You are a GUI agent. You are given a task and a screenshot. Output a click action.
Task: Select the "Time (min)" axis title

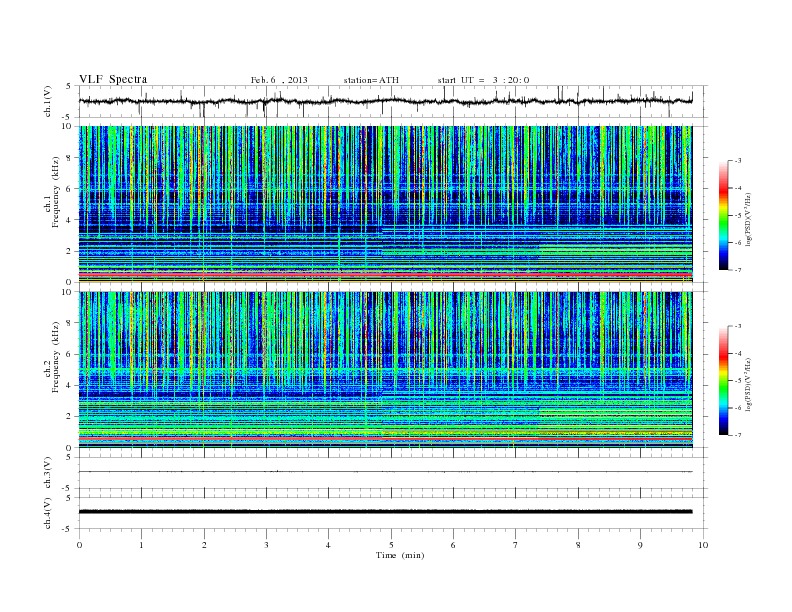tap(400, 555)
